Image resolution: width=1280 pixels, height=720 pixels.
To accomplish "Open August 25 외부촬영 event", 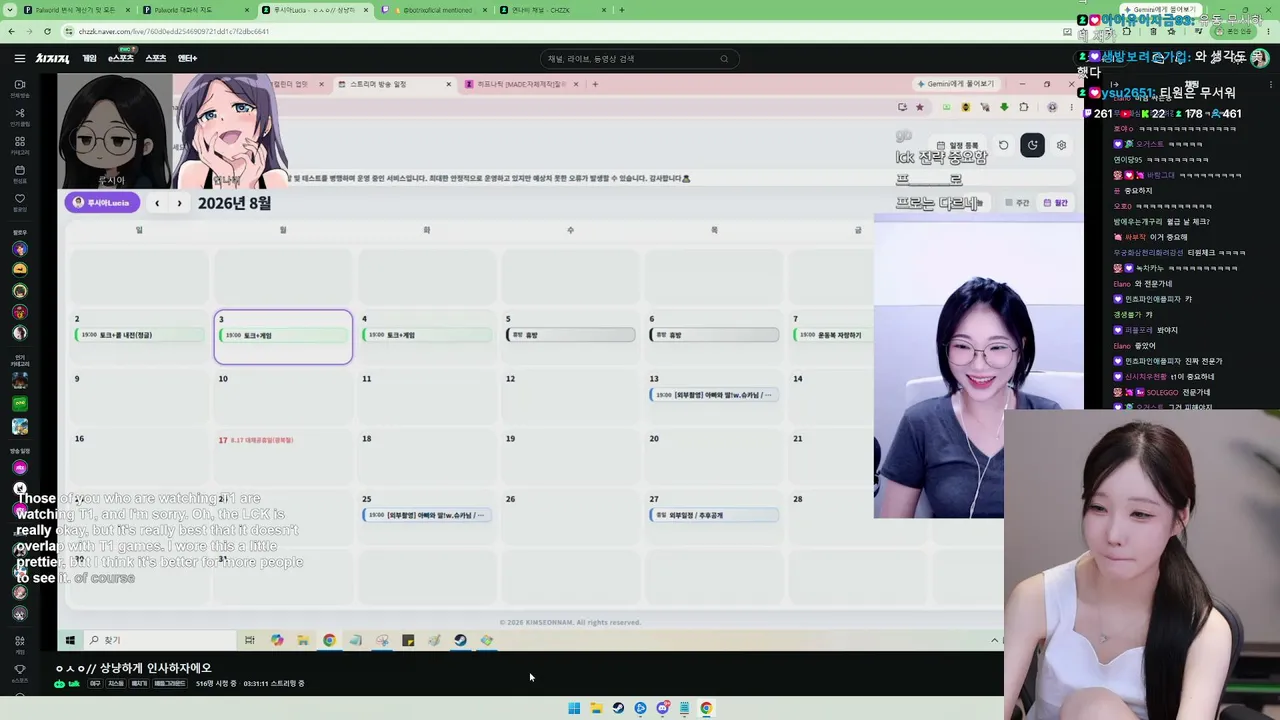I will coord(427,515).
